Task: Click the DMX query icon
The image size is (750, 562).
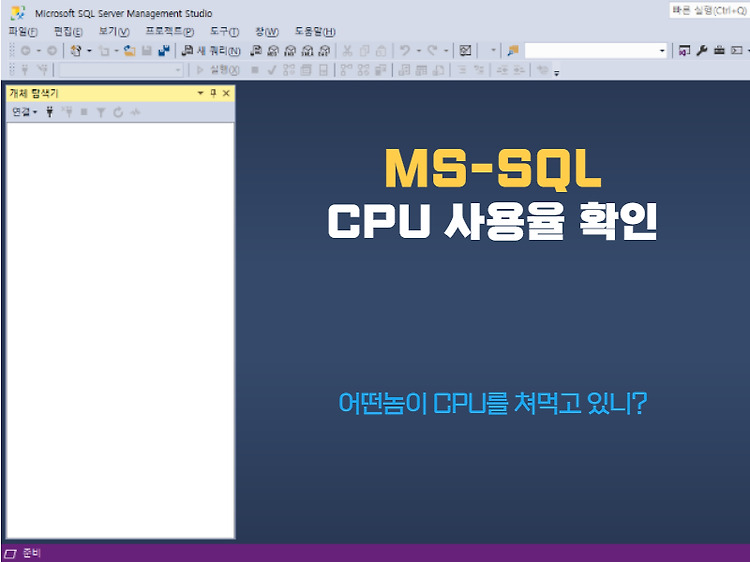Action: click(290, 50)
